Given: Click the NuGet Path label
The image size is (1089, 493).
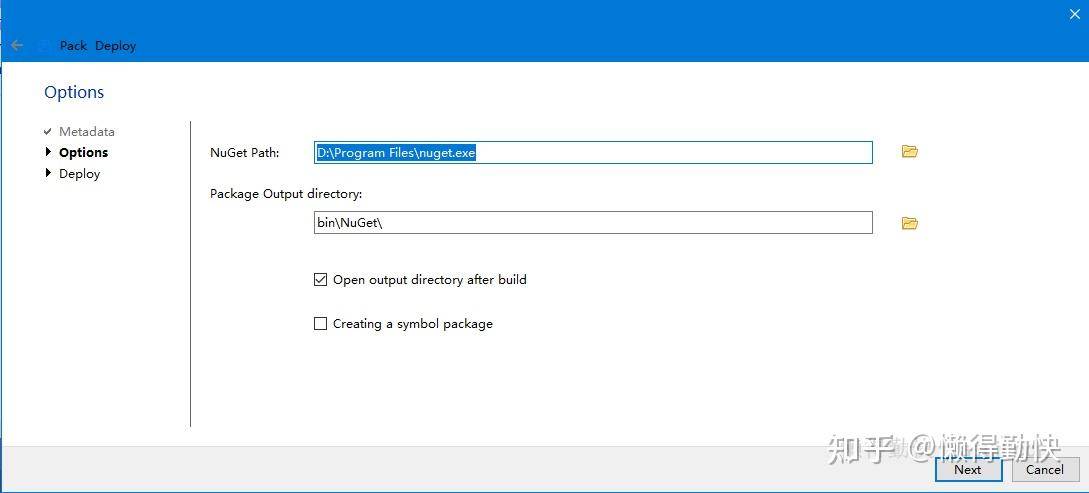Looking at the screenshot, I should coord(244,153).
